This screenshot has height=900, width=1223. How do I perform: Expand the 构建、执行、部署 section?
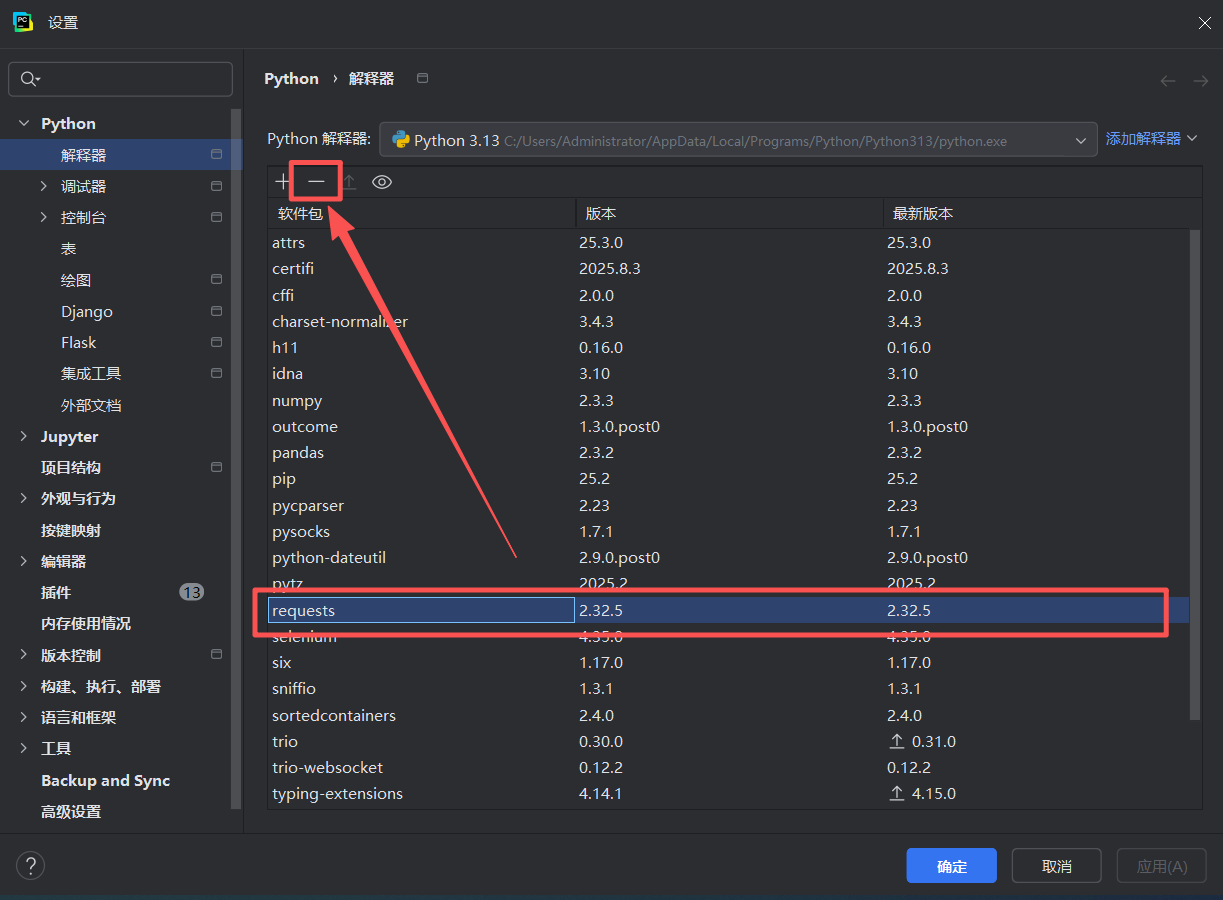24,686
